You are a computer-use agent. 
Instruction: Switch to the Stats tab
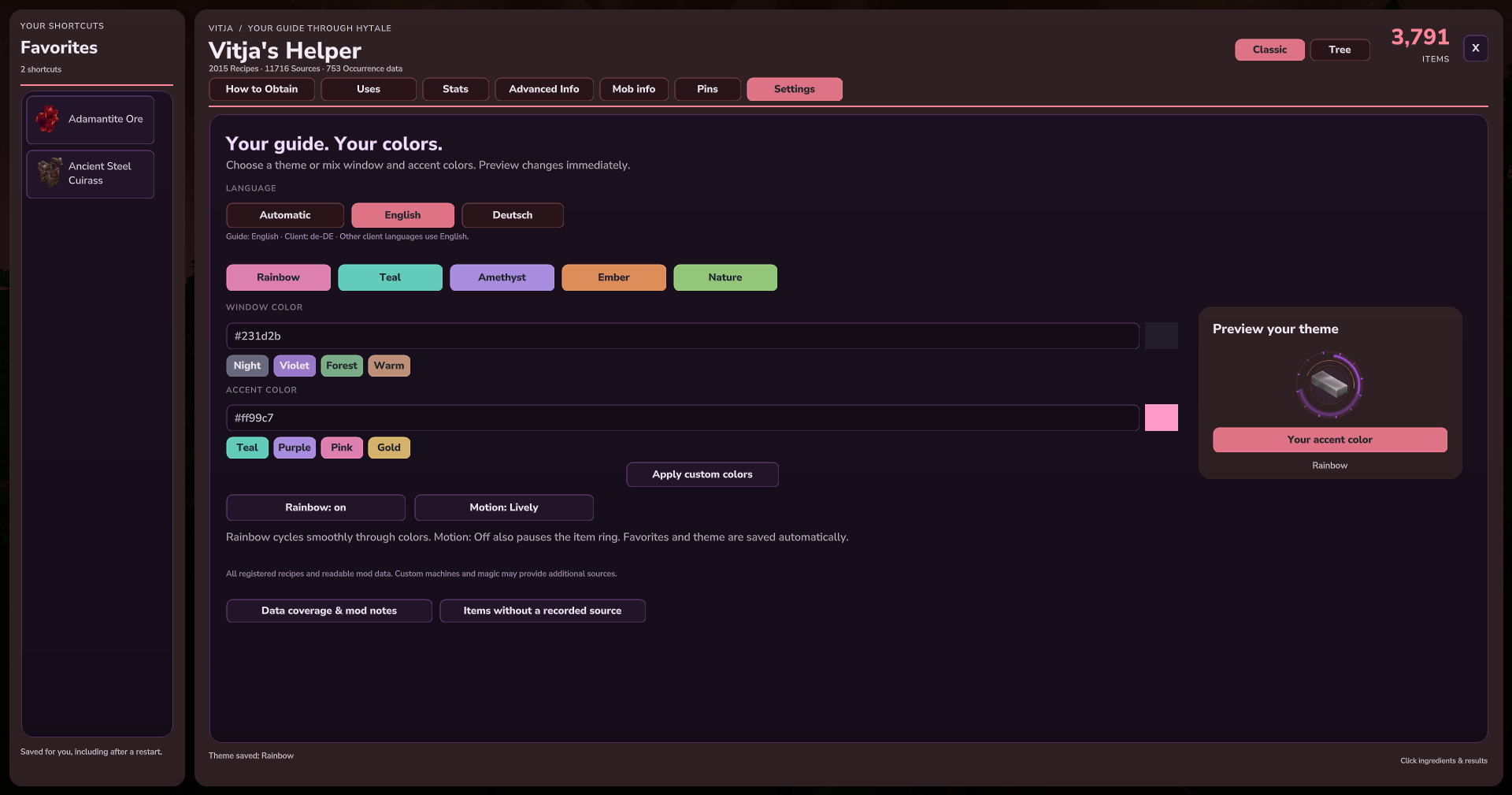455,89
